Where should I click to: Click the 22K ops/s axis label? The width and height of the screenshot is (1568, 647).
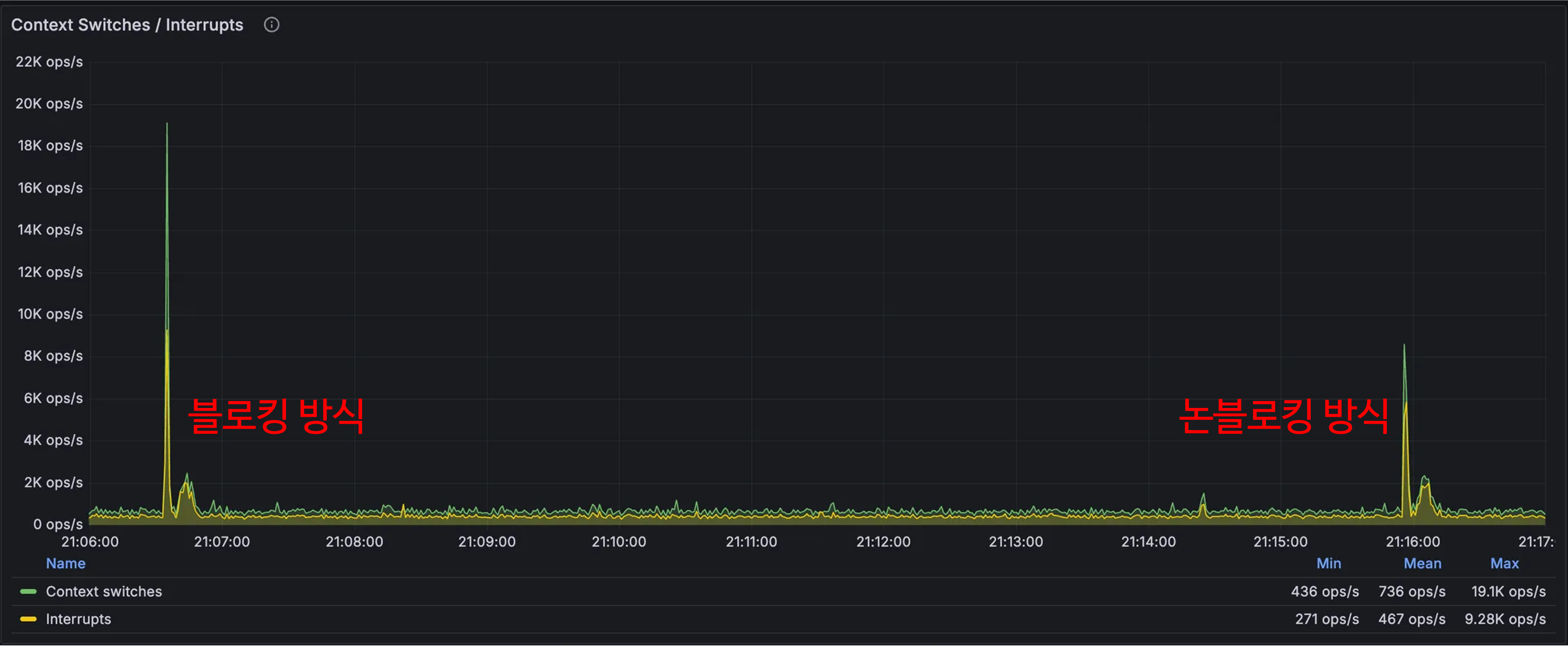tap(49, 61)
